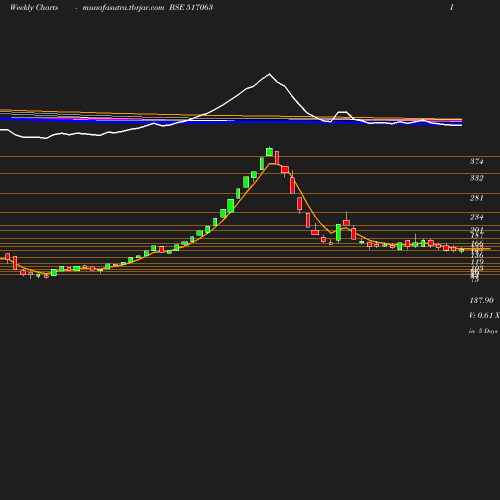Click the munafasutra.tbrjar.com website label

coord(123,7)
